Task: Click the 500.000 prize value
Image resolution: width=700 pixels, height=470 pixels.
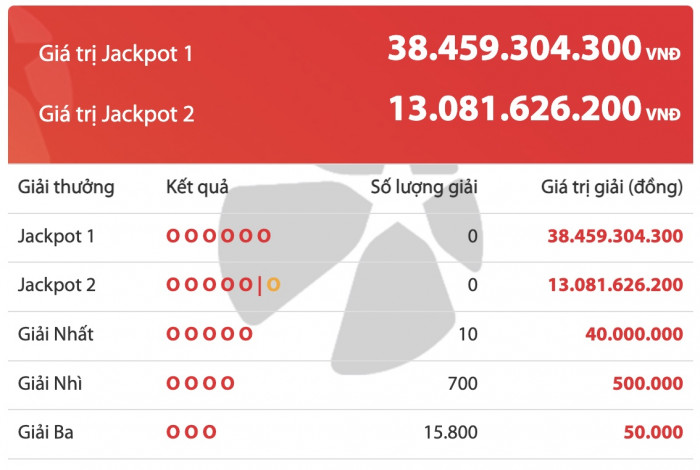Action: pos(647,383)
